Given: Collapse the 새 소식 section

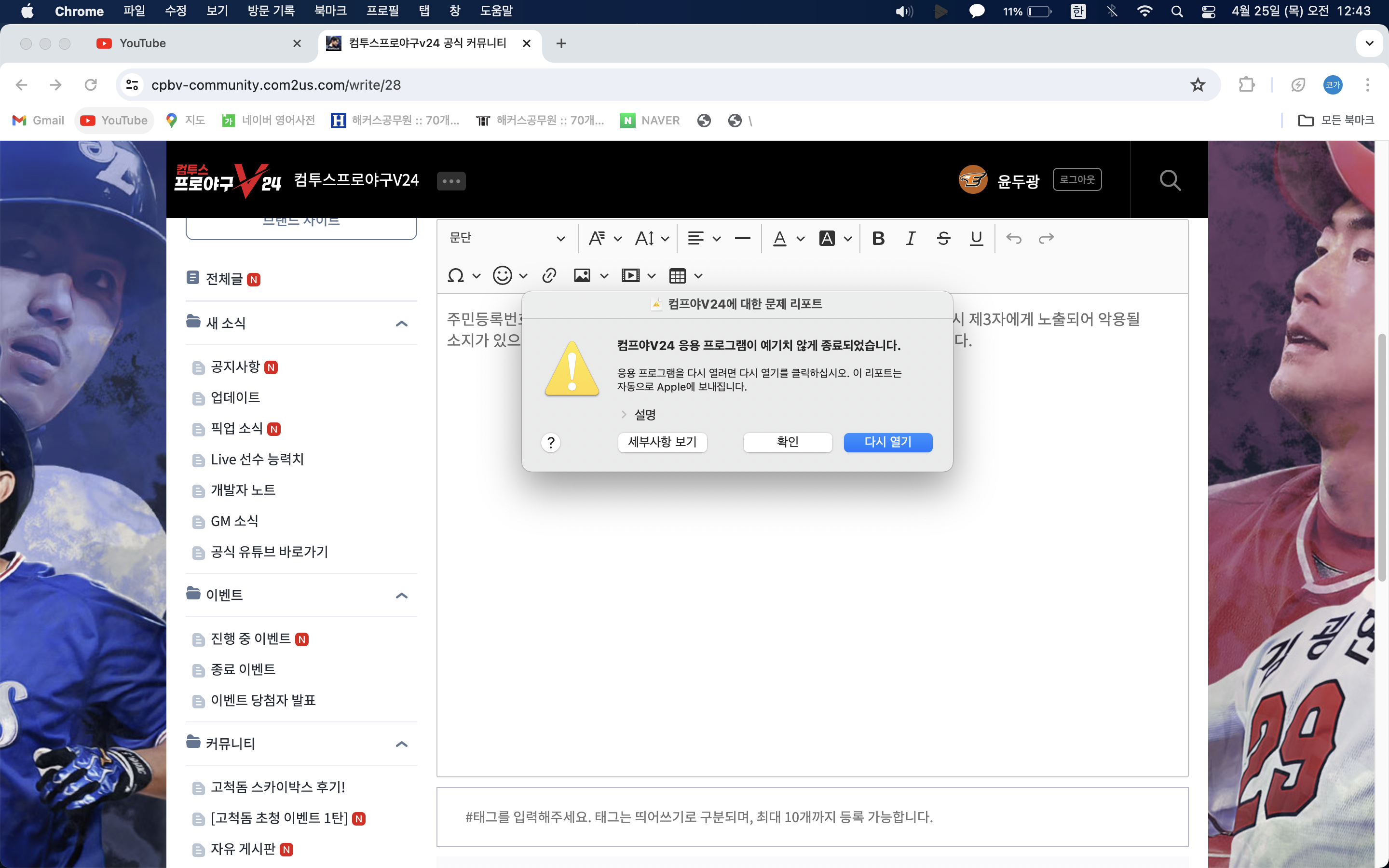Looking at the screenshot, I should [402, 323].
